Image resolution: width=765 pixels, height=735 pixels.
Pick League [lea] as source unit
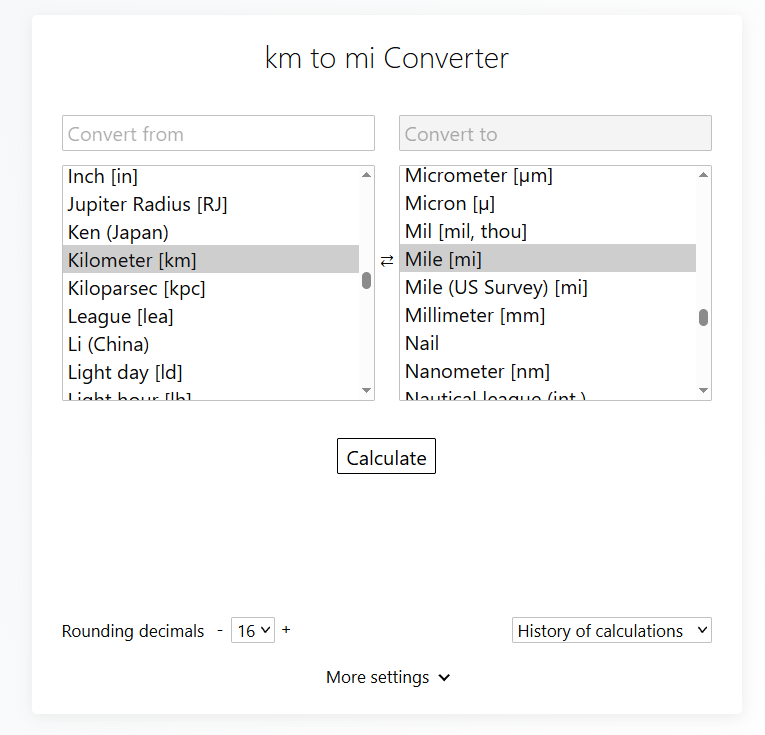[113, 317]
